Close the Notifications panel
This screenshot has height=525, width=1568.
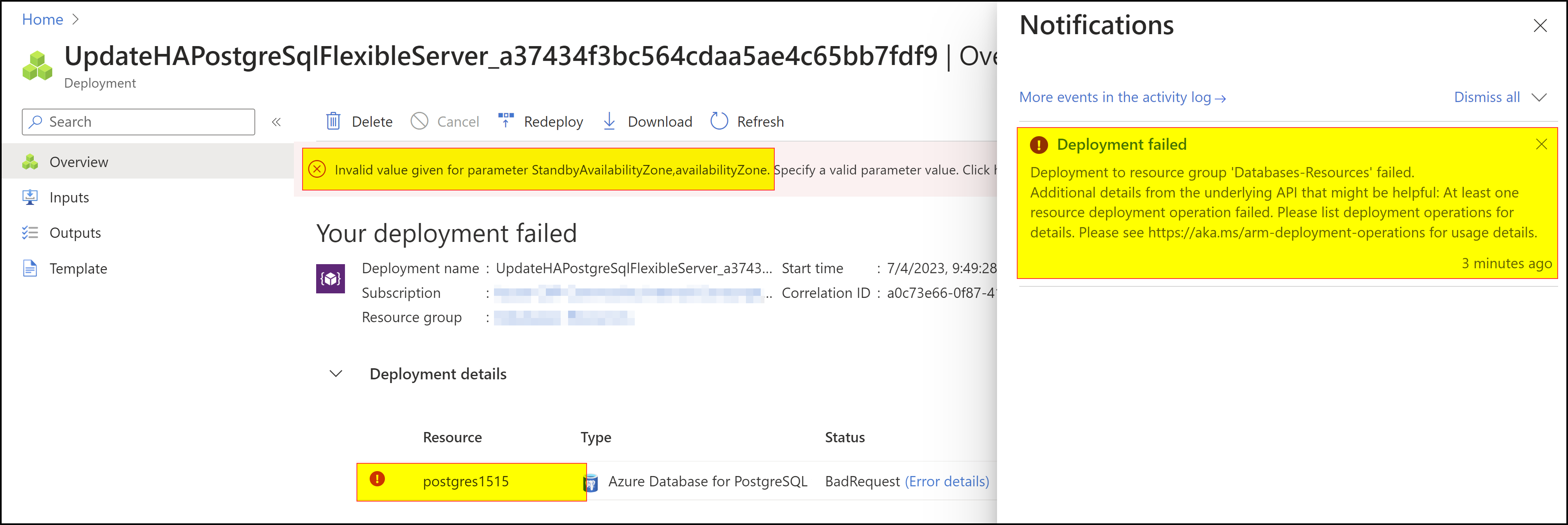(1540, 26)
